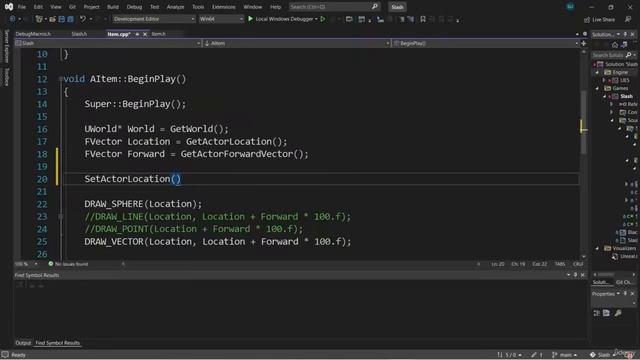
Task: Open the Extensions menu
Action: pyautogui.click(x=223, y=7)
